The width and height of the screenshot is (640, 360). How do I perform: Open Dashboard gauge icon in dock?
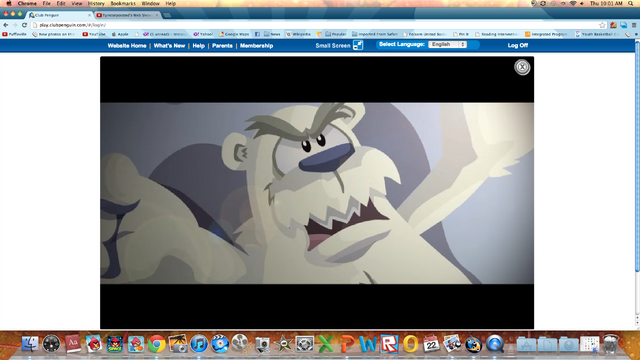tap(51, 344)
